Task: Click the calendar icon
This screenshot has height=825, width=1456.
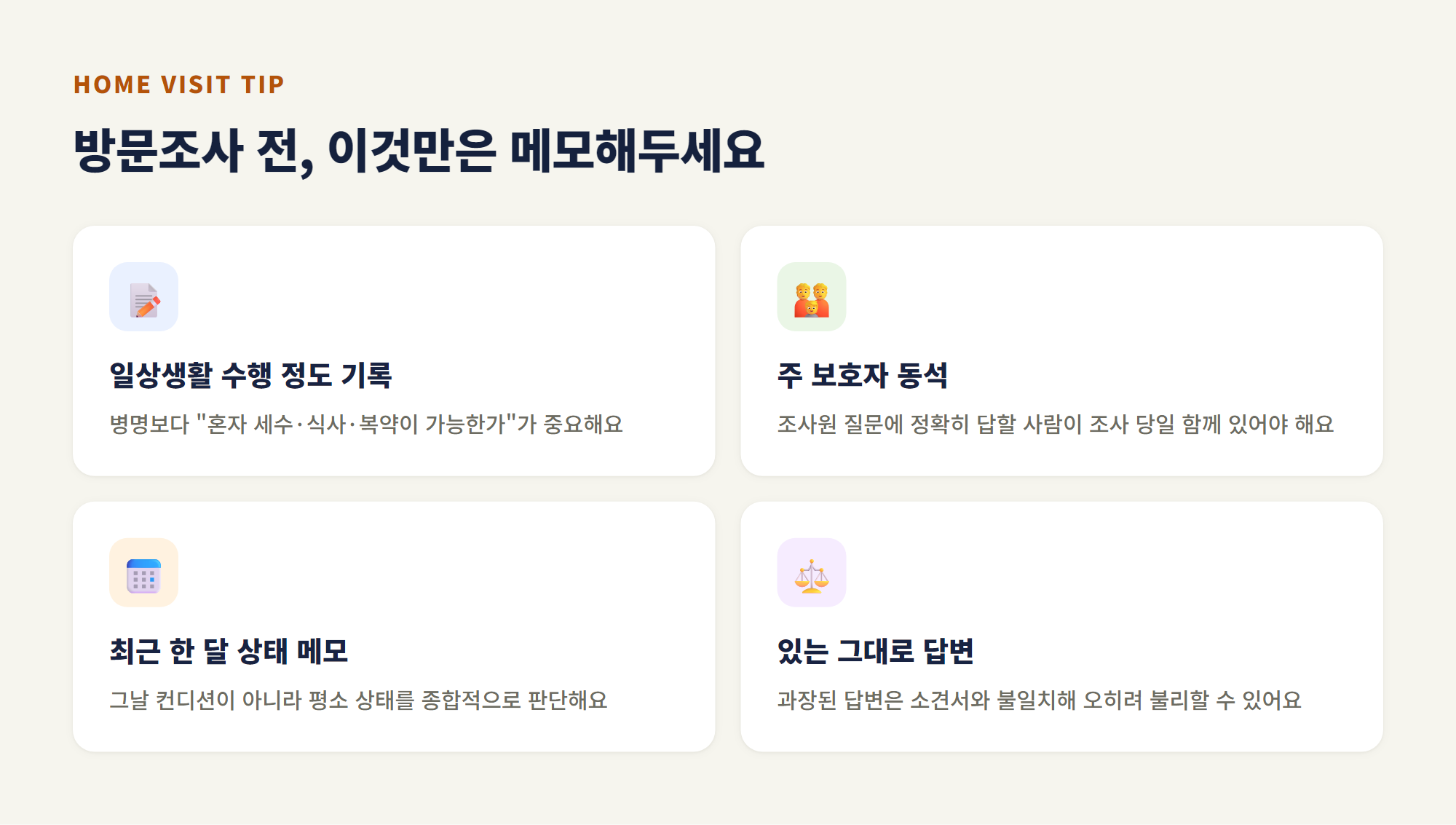Action: tap(143, 576)
